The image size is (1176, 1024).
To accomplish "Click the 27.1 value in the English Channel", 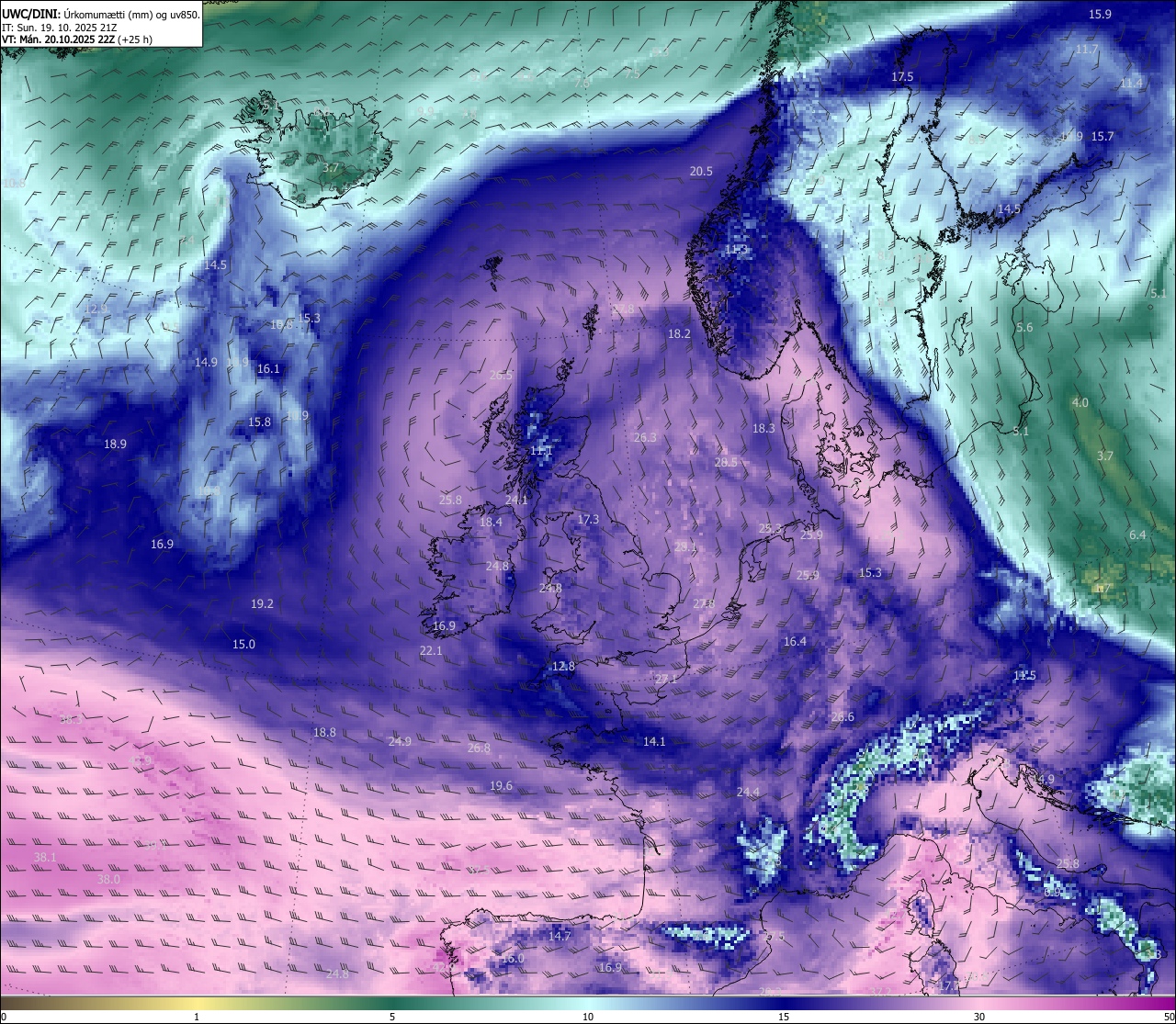I will (665, 680).
